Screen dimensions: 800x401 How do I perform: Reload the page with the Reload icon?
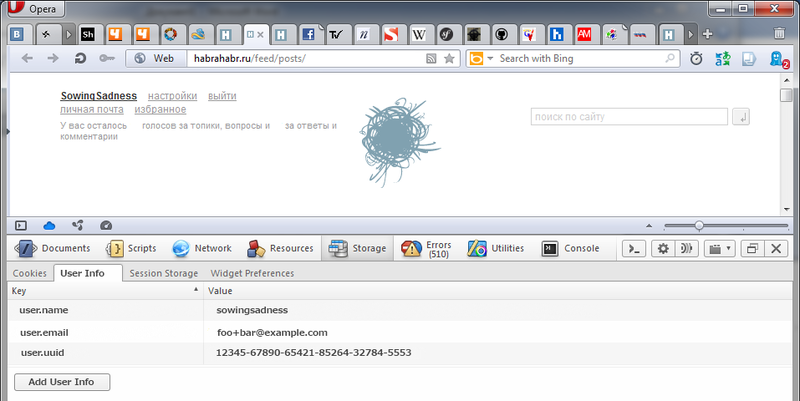pyautogui.click(x=80, y=58)
